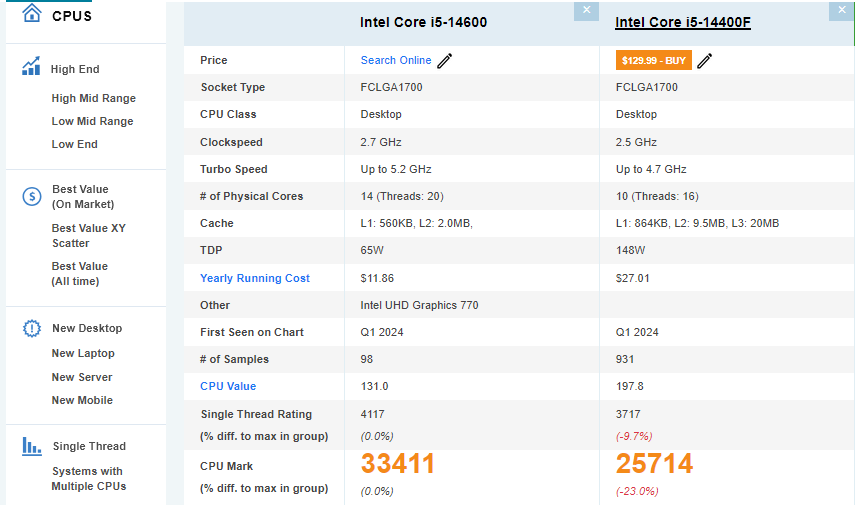Click the Socket Type row label
The image size is (855, 505).
coord(233,87)
